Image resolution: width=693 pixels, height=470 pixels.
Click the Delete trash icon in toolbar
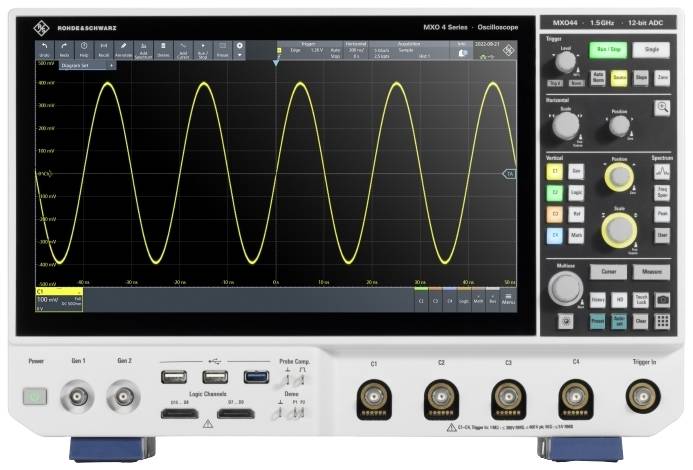(163, 49)
